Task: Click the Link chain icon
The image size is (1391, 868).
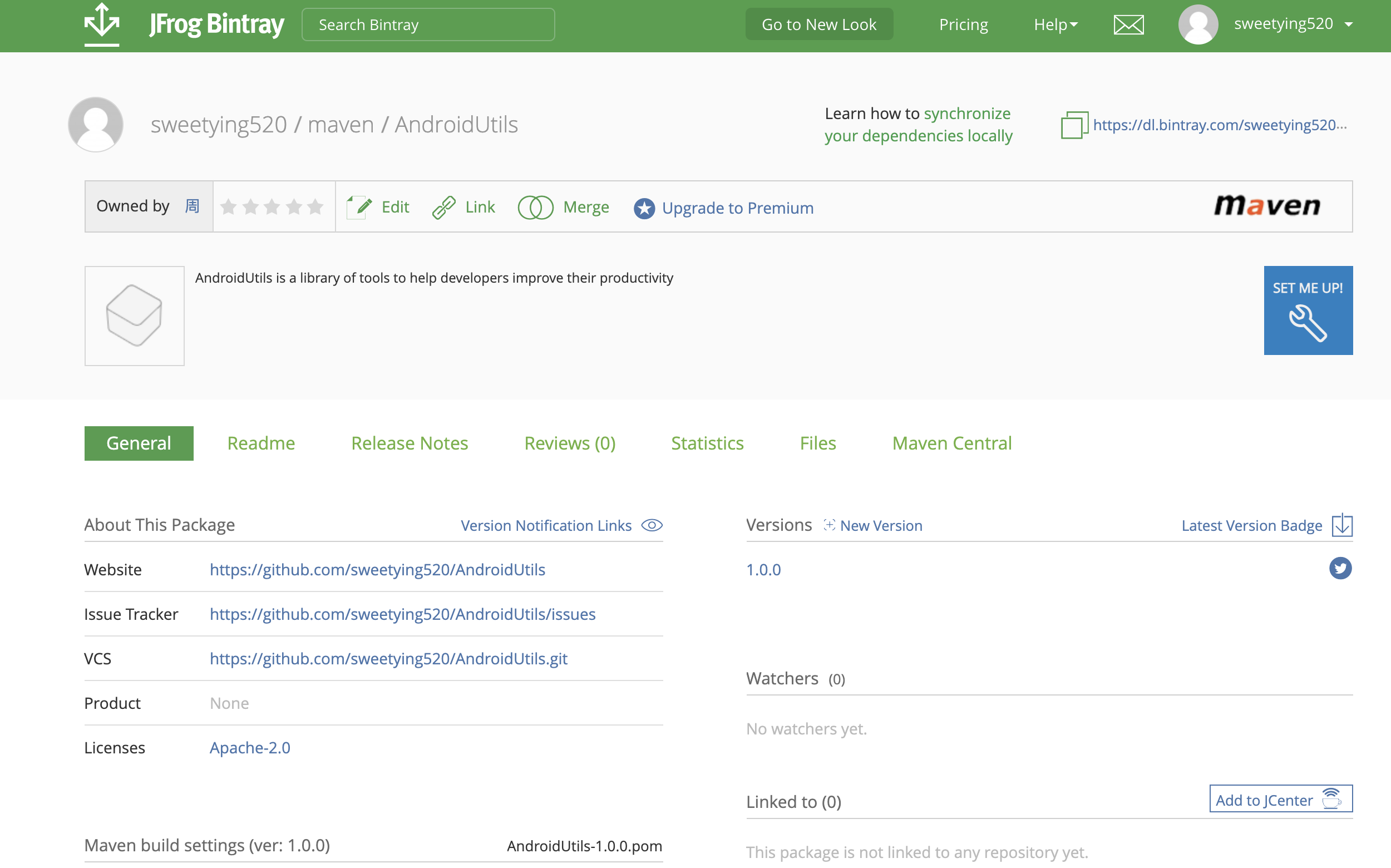Action: tap(444, 207)
